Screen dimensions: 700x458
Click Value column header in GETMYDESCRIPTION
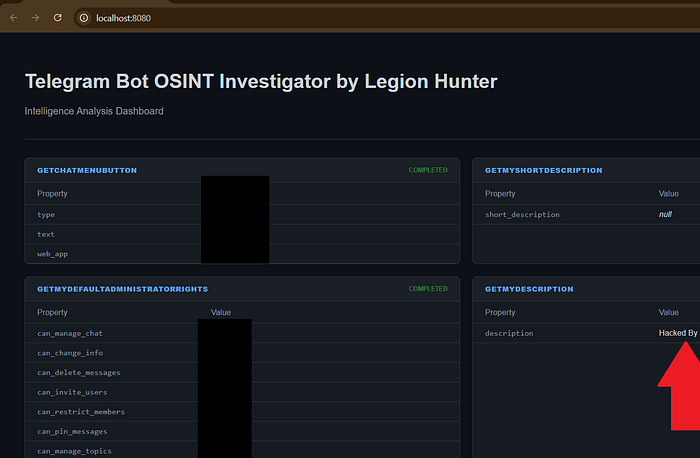click(668, 312)
